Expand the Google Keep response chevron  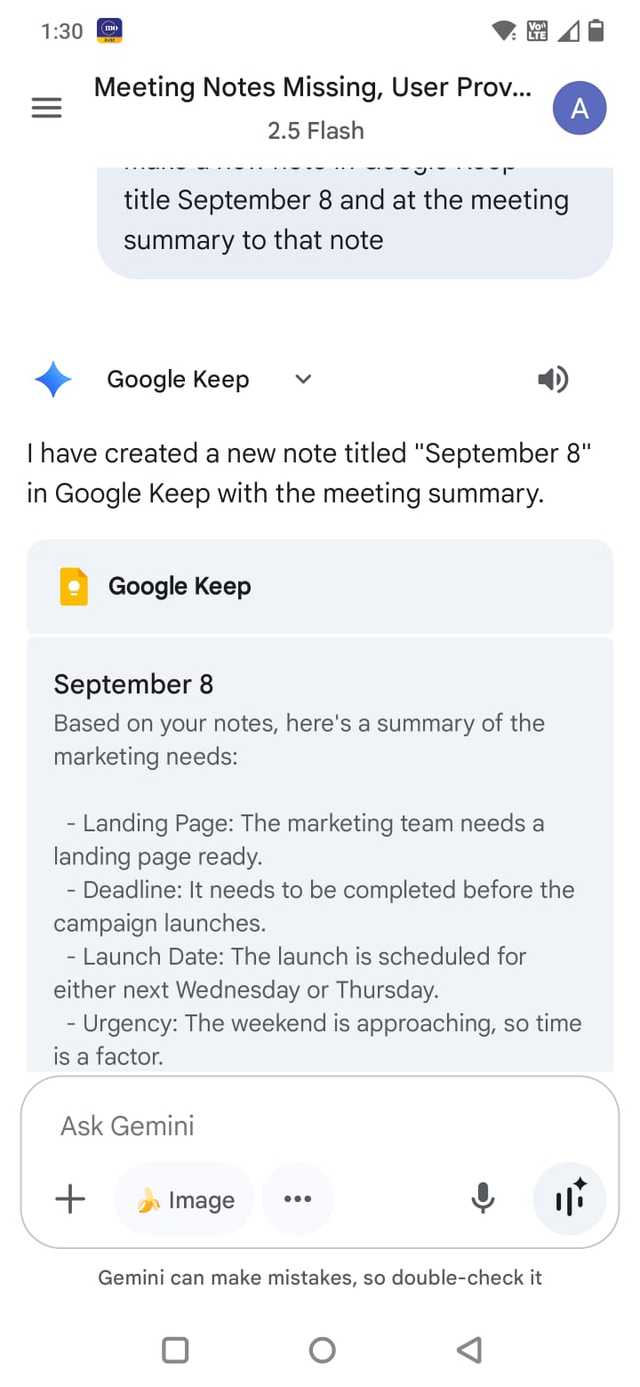click(x=304, y=380)
